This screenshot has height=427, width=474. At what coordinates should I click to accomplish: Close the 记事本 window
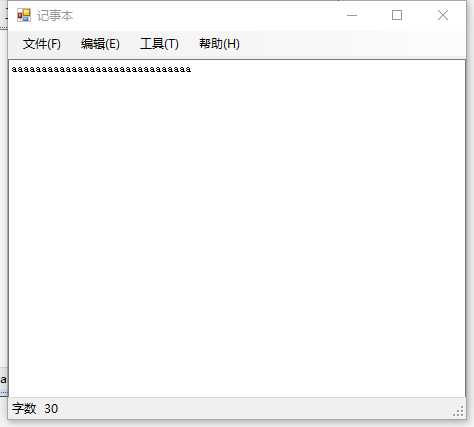443,15
